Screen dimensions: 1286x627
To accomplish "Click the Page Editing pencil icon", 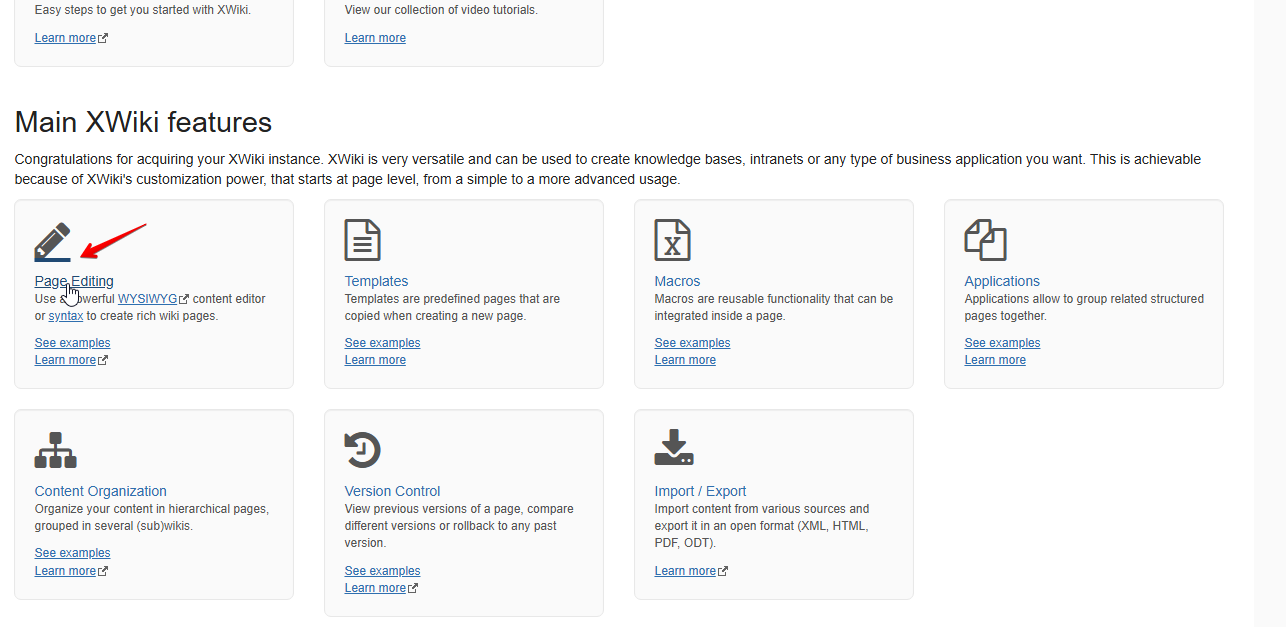I will (x=53, y=241).
